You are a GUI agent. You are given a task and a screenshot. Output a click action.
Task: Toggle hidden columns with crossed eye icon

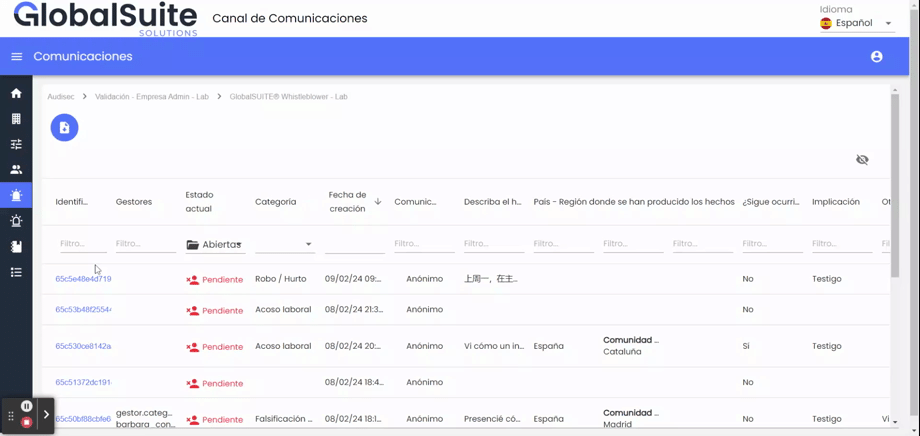click(862, 160)
